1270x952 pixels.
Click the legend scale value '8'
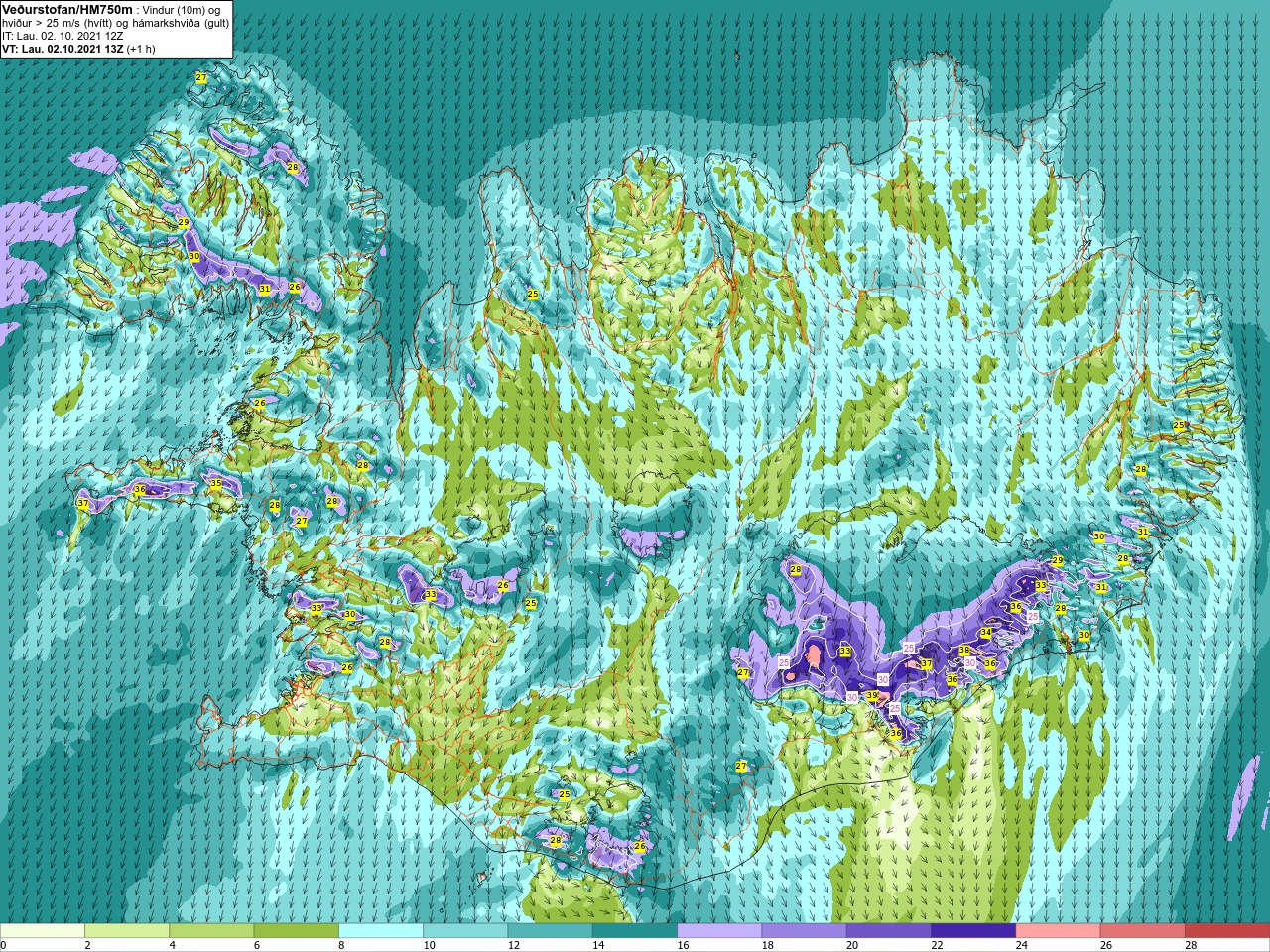[x=339, y=945]
